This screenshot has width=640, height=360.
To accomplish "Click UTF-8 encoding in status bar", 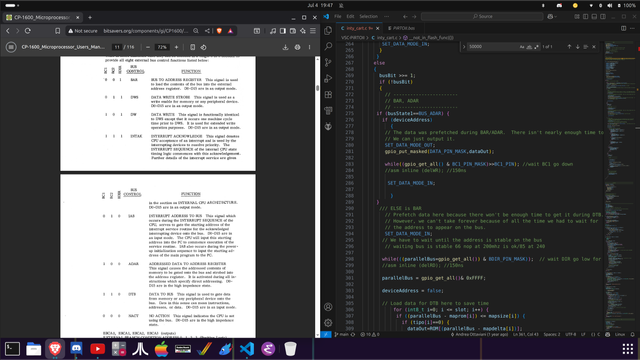I will pyautogui.click(x=570, y=334).
